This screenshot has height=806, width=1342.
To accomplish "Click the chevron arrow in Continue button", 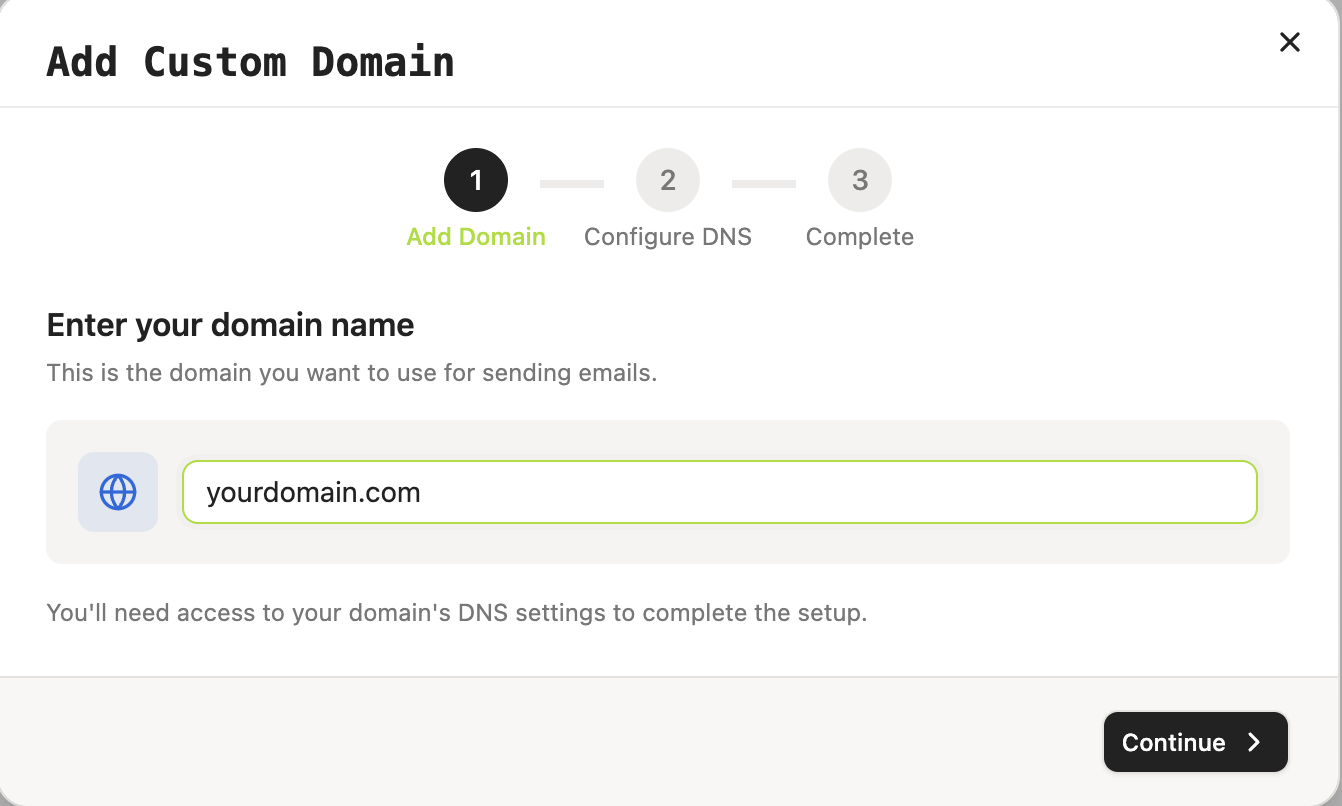I will (1254, 742).
